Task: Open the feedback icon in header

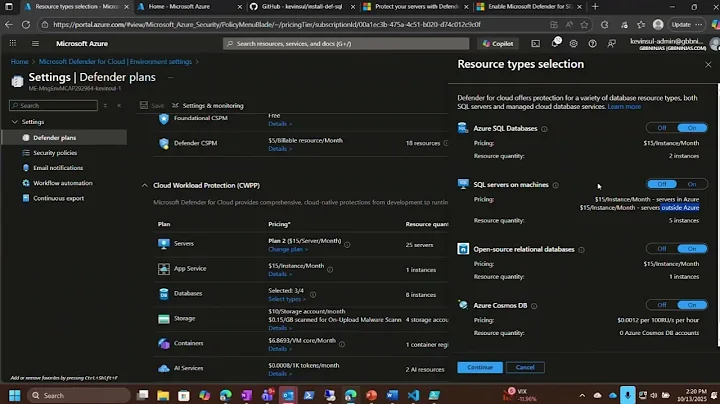Action: point(612,44)
